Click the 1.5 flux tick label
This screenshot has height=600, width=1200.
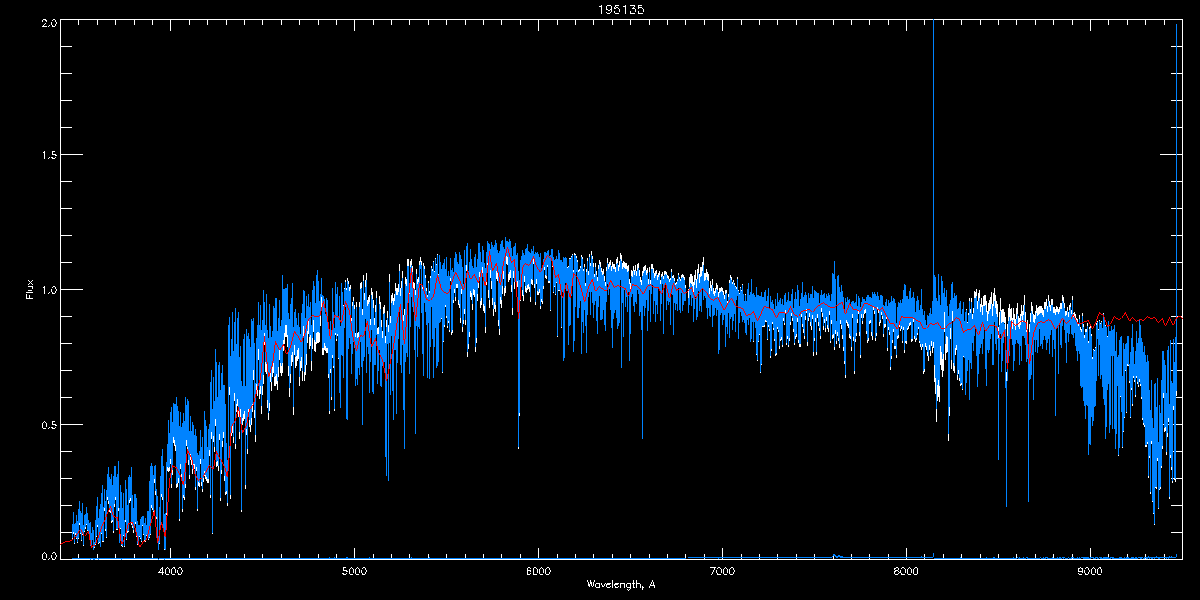[x=47, y=156]
